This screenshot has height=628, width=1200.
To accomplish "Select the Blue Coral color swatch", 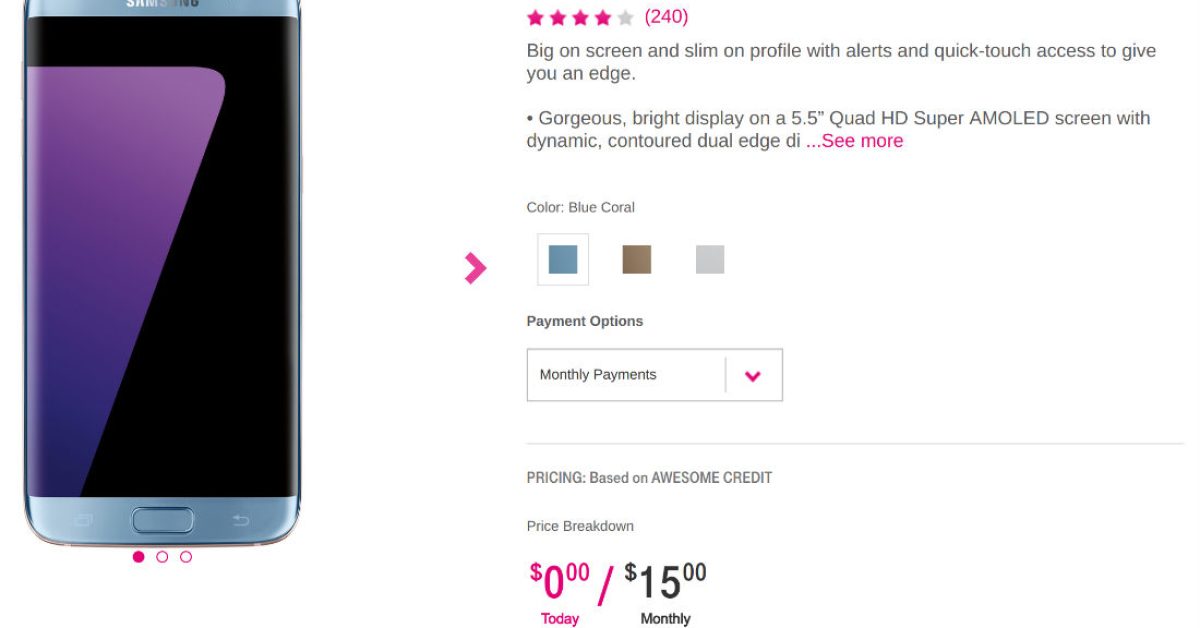I will pos(563,260).
